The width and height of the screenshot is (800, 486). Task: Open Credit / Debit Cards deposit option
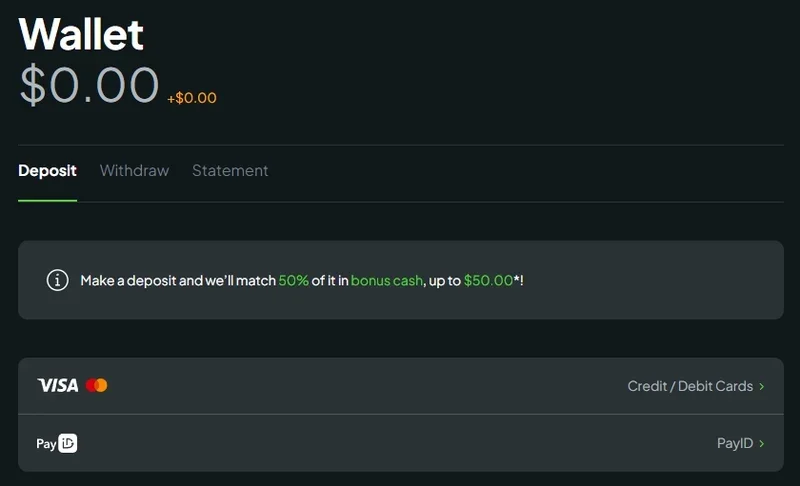[401, 386]
